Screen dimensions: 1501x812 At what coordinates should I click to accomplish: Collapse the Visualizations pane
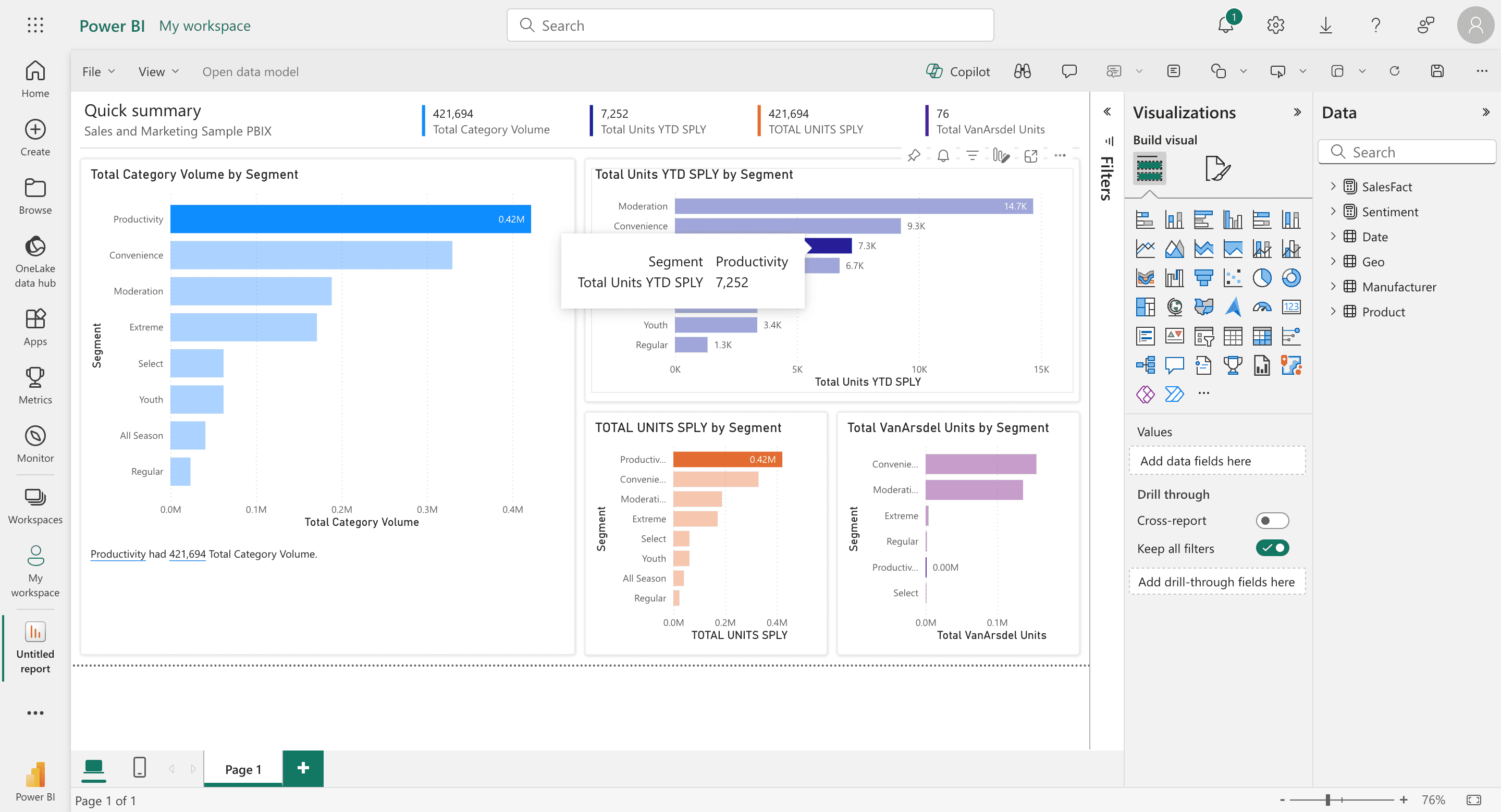point(1297,113)
